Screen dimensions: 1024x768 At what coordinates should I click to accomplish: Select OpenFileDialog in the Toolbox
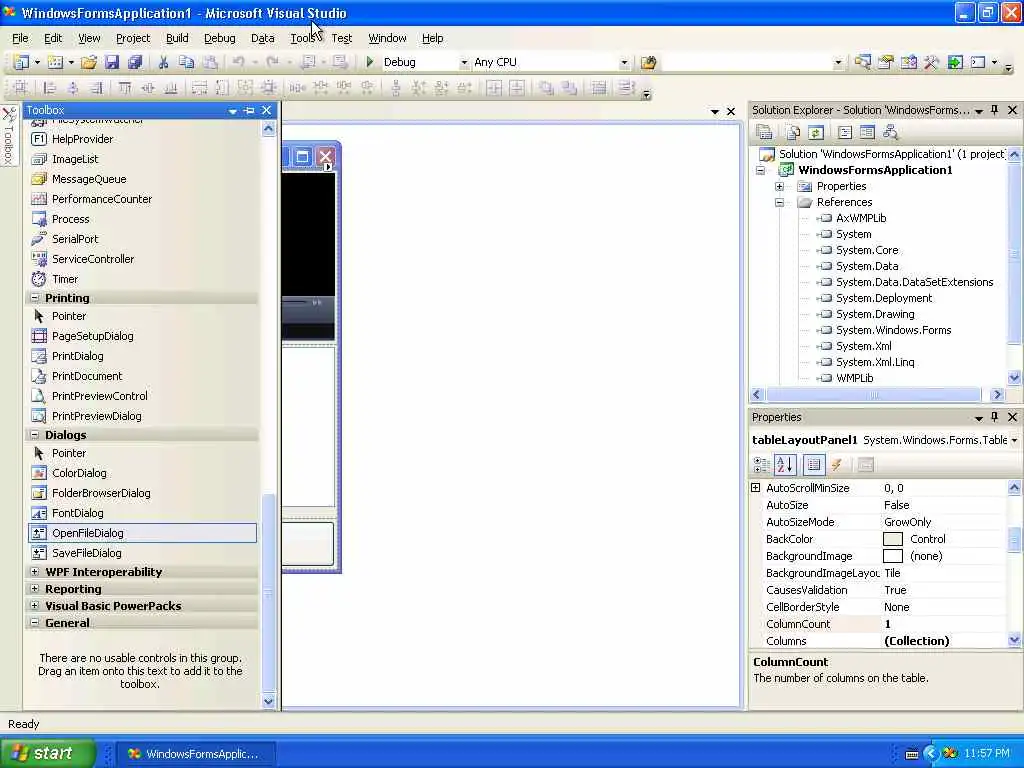(x=142, y=533)
